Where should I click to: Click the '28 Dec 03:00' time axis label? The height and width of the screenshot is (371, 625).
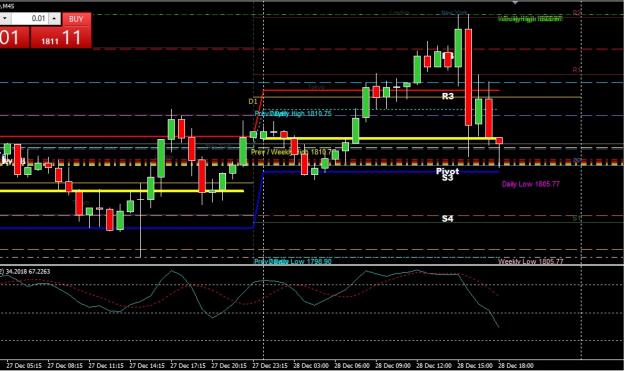311,365
